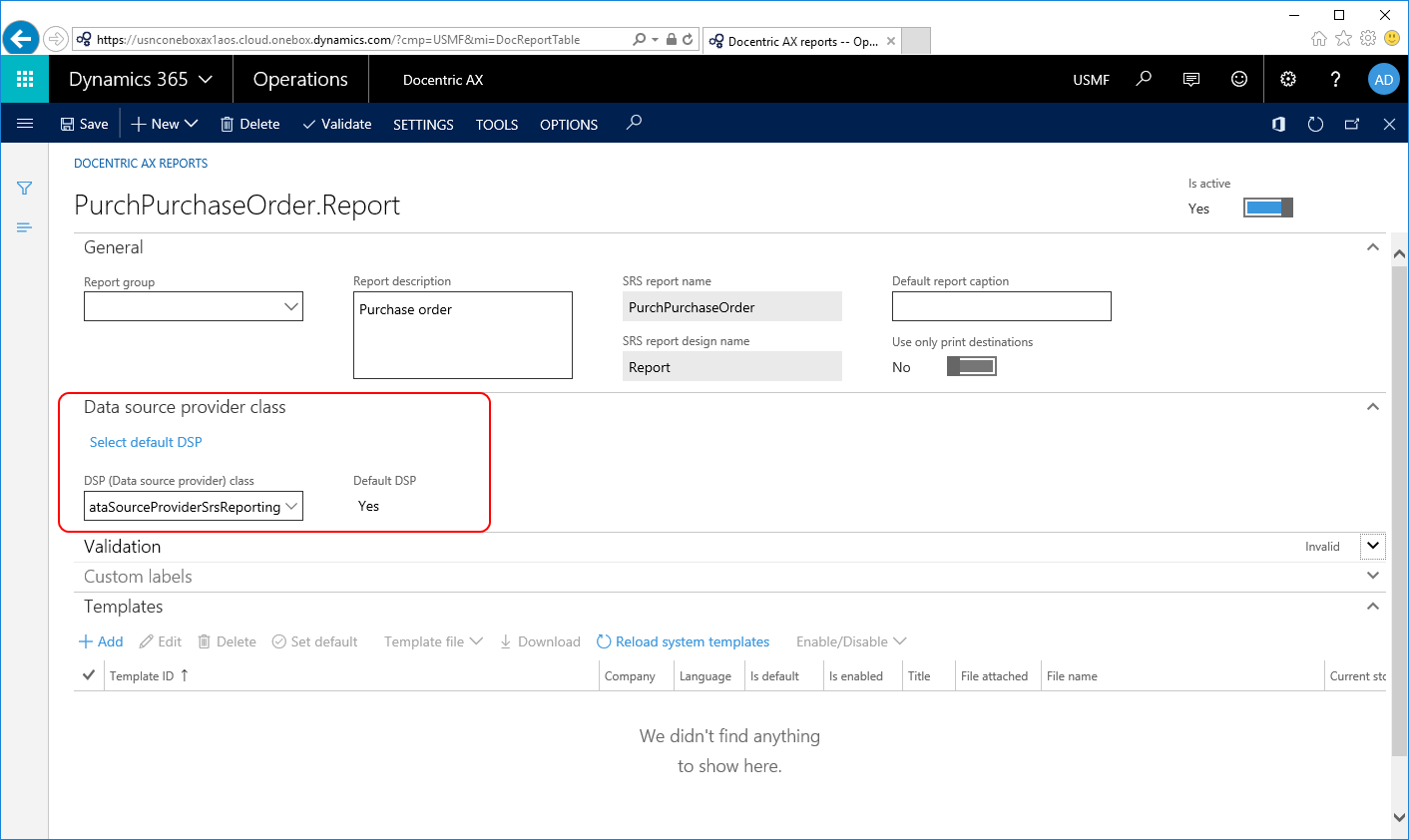Image resolution: width=1409 pixels, height=840 pixels.
Task: Open the Dynamics header search magnifier
Action: 1144,79
